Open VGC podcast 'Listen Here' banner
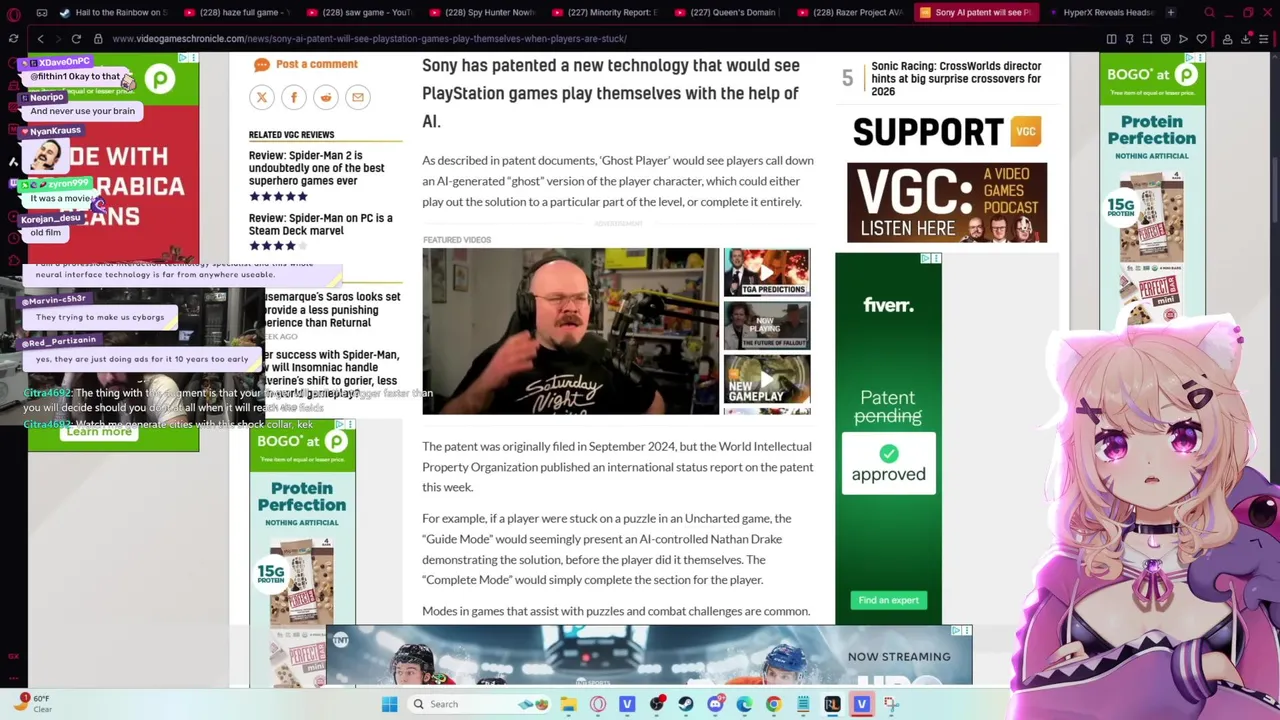This screenshot has height=720, width=1280. [x=947, y=203]
